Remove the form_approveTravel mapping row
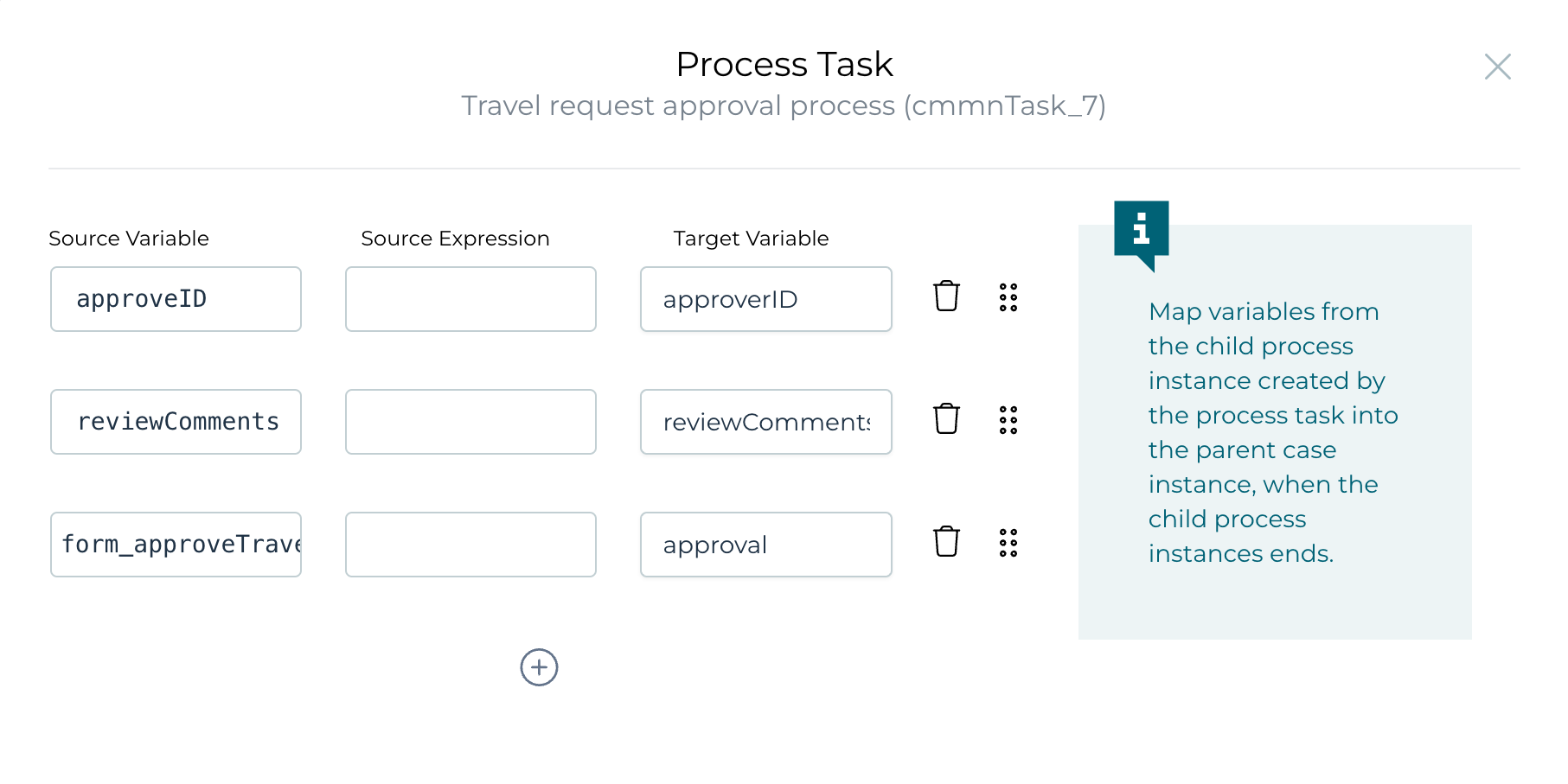The height and width of the screenshot is (784, 1568). pos(946,542)
